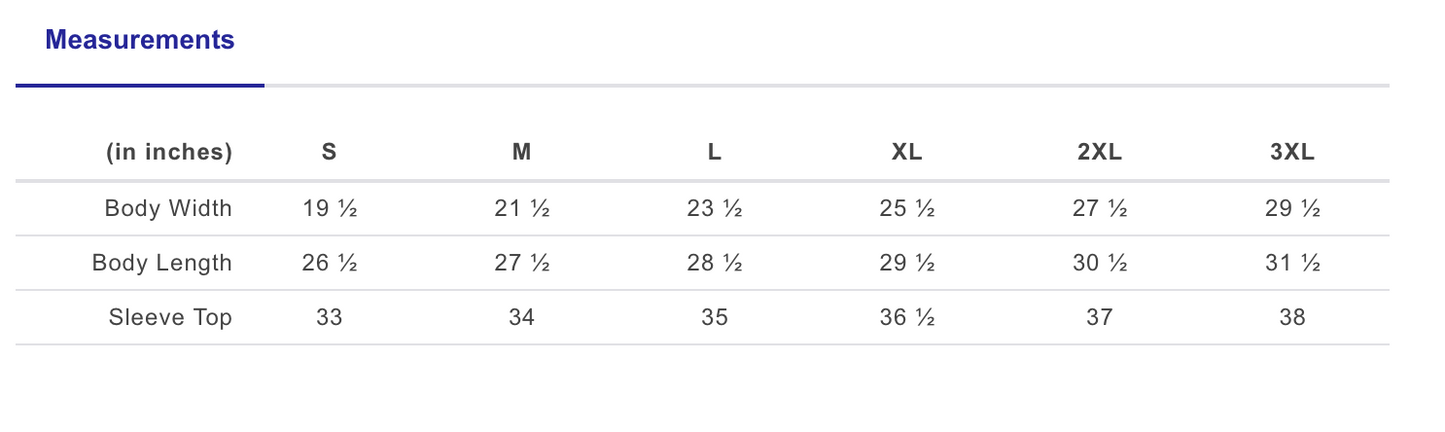Select the S size column header
This screenshot has width=1445, height=432.
(329, 152)
